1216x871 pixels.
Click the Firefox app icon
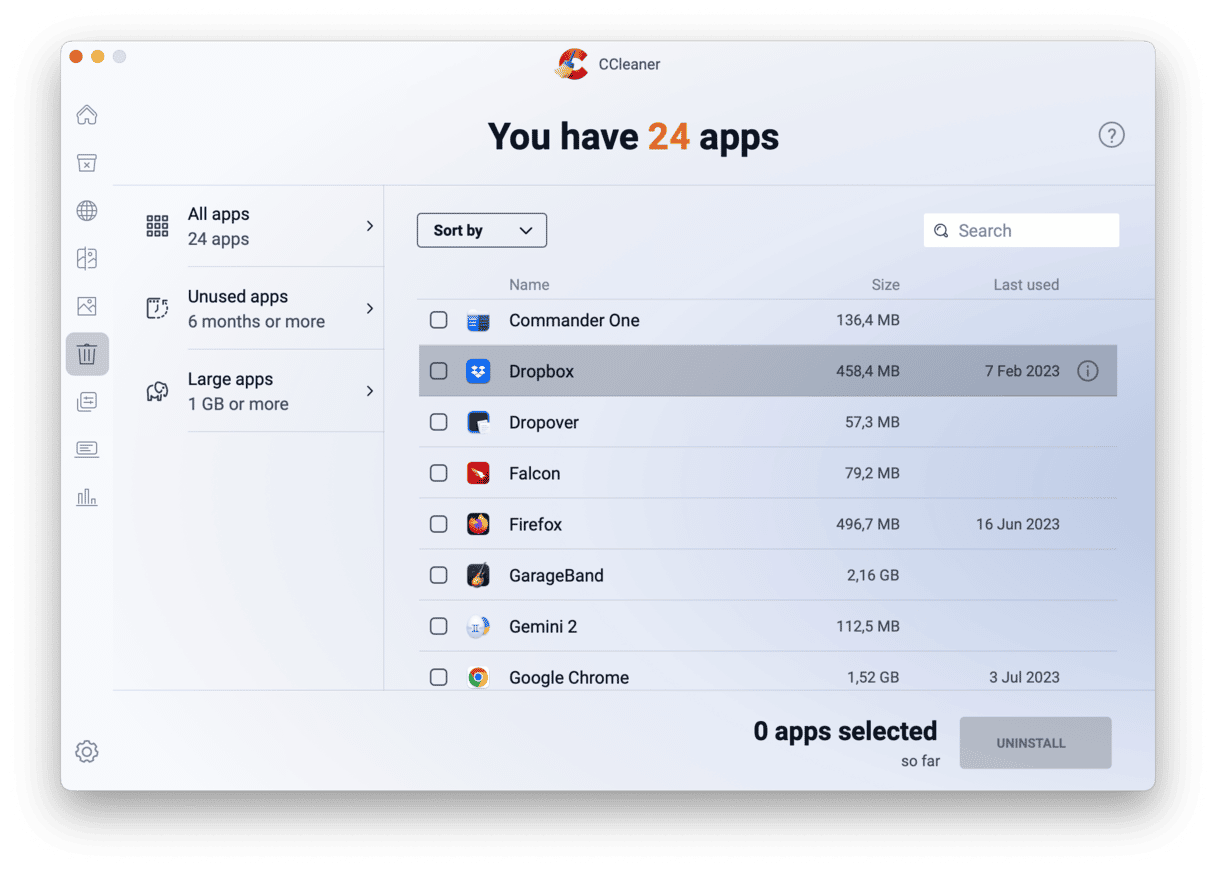[478, 524]
